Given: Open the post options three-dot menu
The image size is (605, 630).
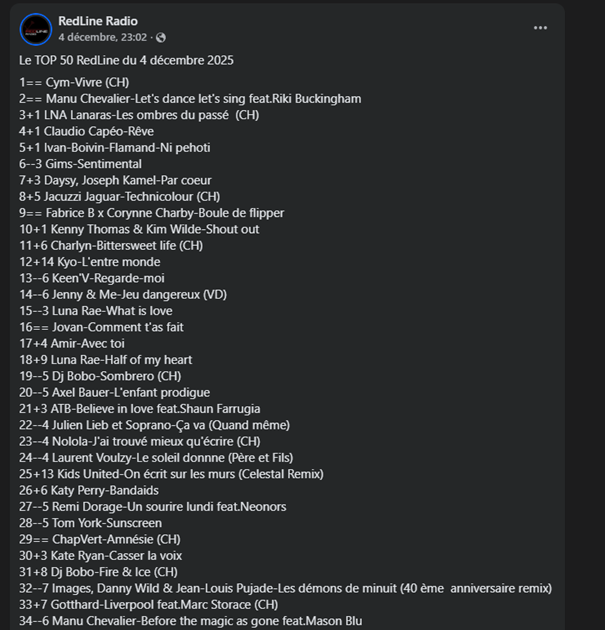Looking at the screenshot, I should 541,28.
